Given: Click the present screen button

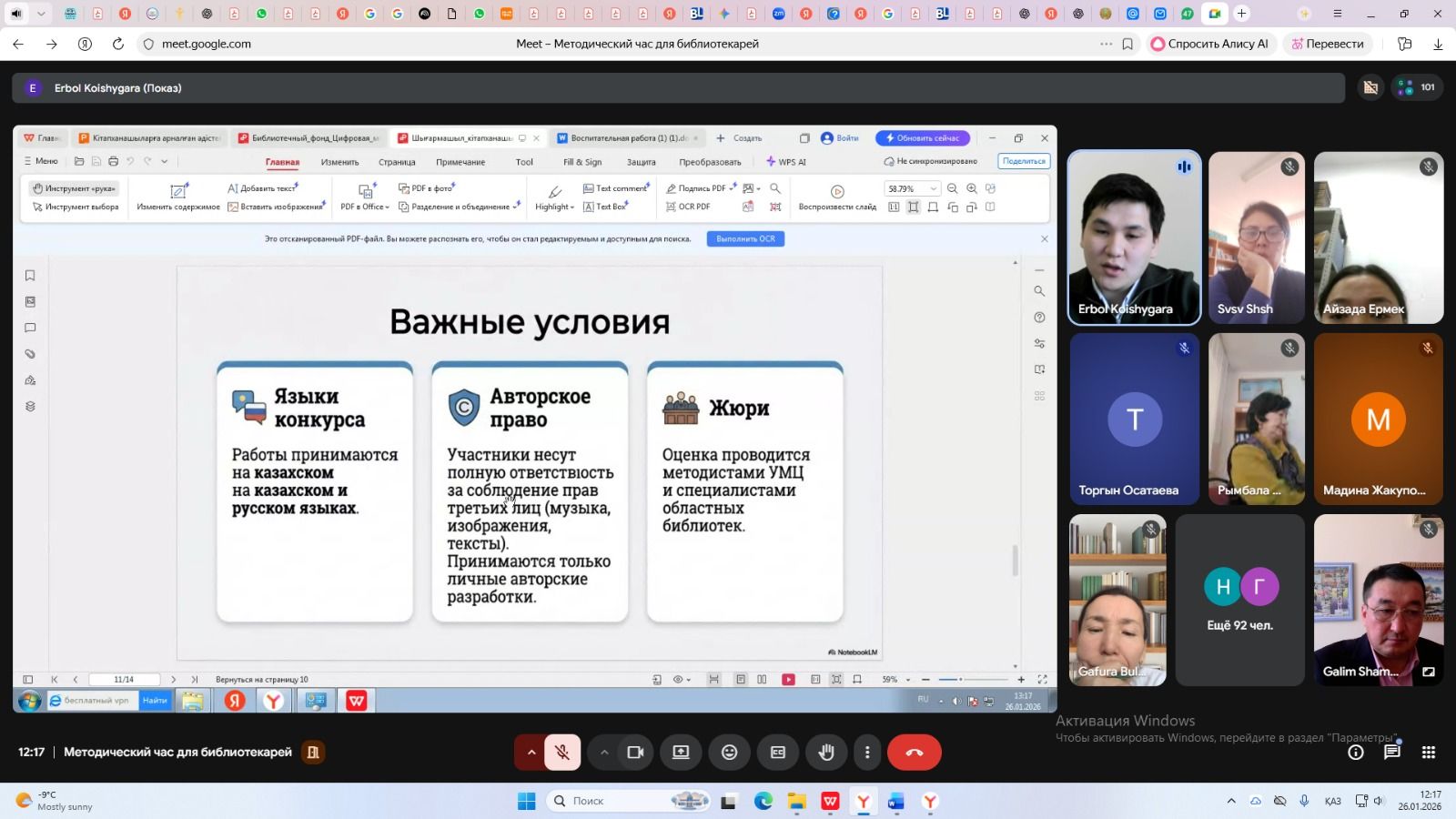Looking at the screenshot, I should click(681, 753).
